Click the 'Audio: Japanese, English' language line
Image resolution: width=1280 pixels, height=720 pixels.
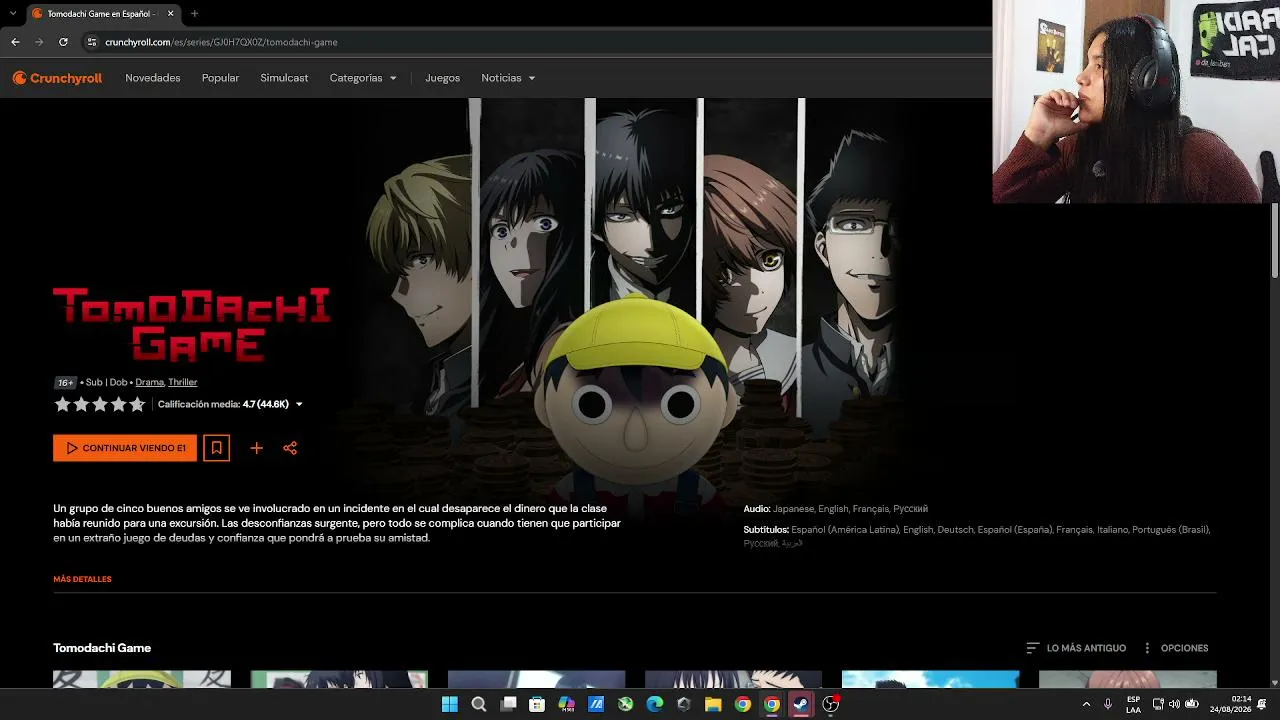(x=836, y=509)
